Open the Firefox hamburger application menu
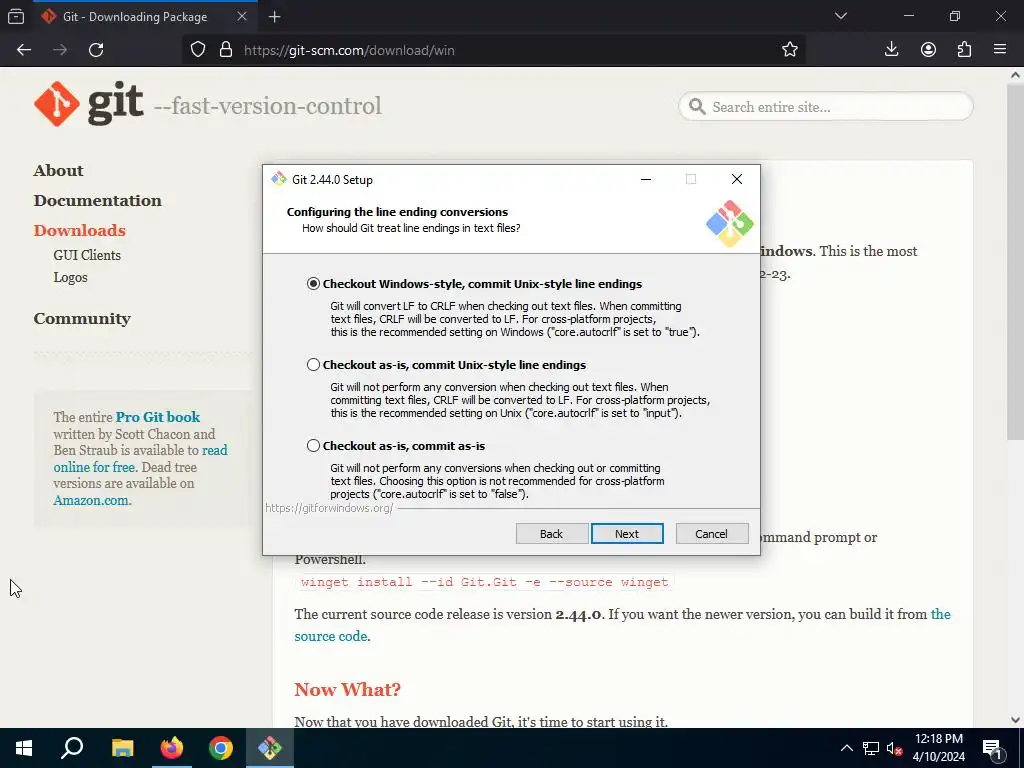The image size is (1024, 768). pyautogui.click(x=1000, y=50)
